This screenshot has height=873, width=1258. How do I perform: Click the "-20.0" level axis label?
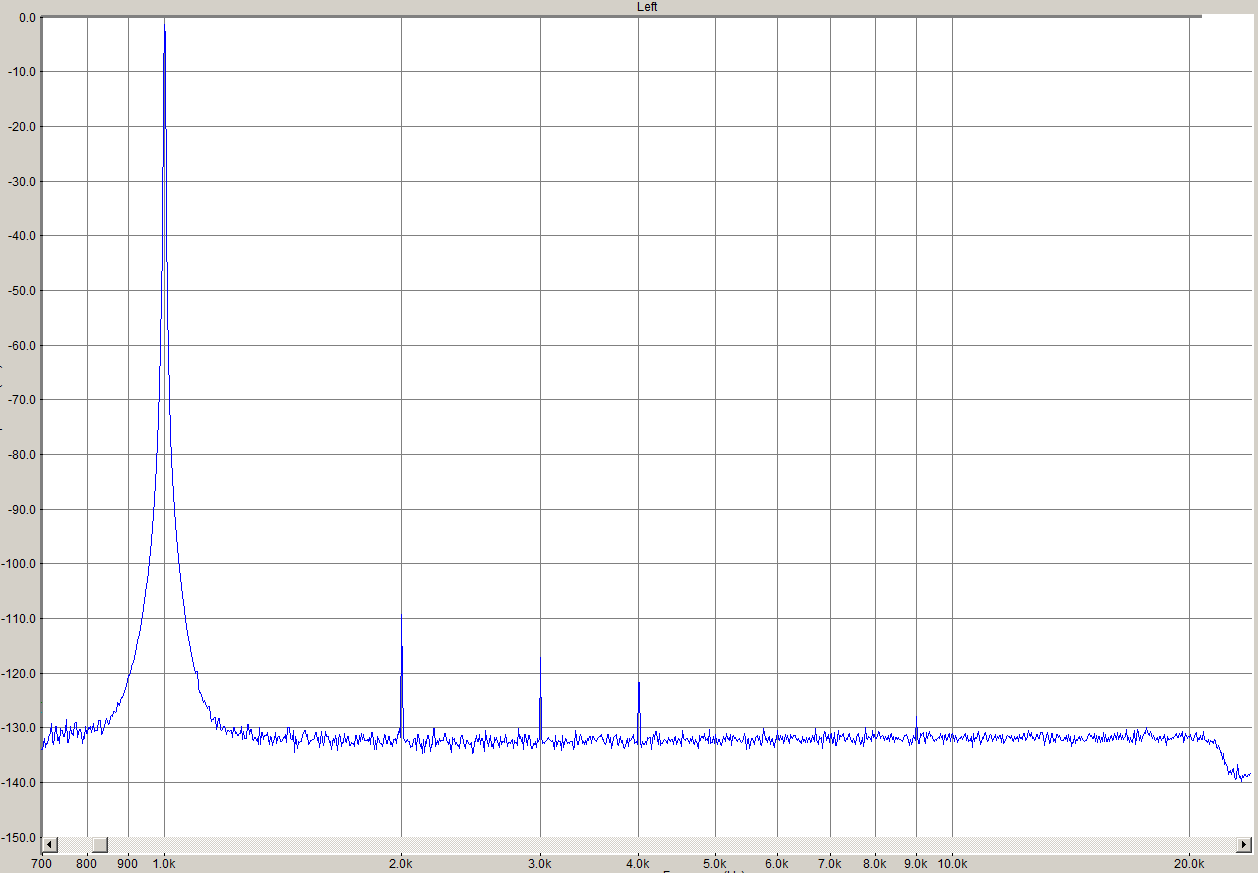(22, 126)
